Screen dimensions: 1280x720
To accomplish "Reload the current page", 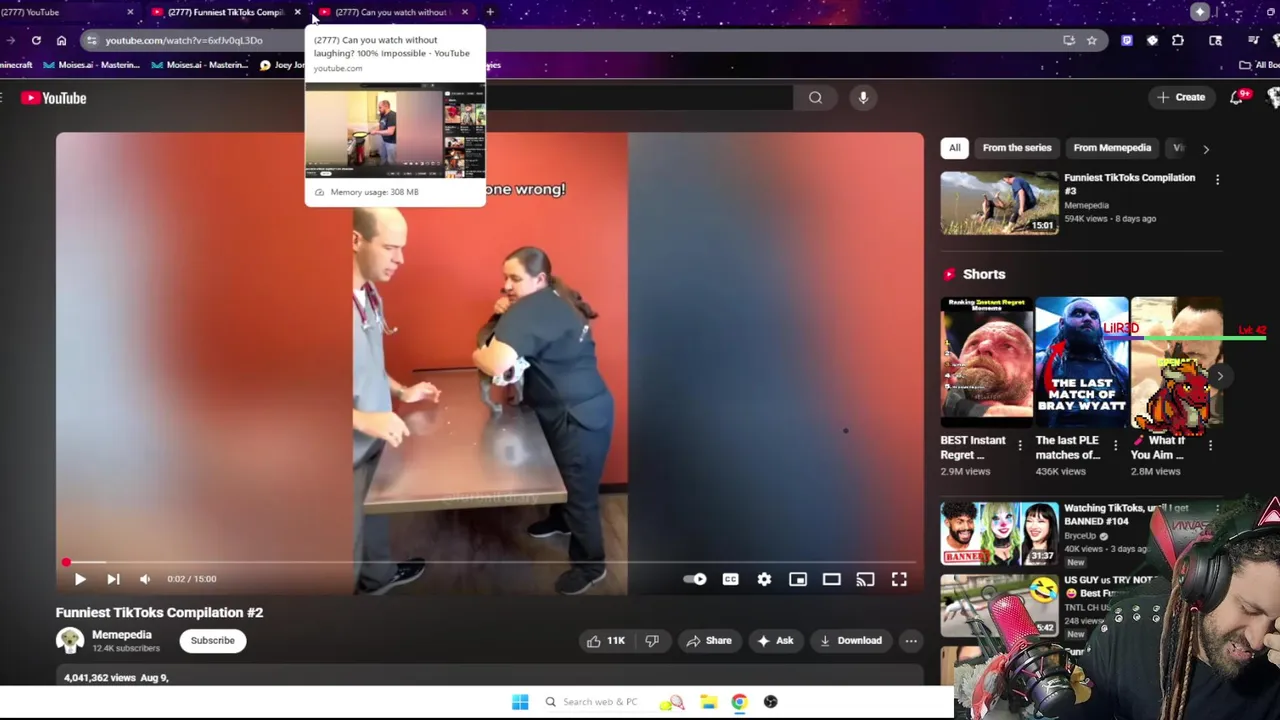I will [36, 40].
